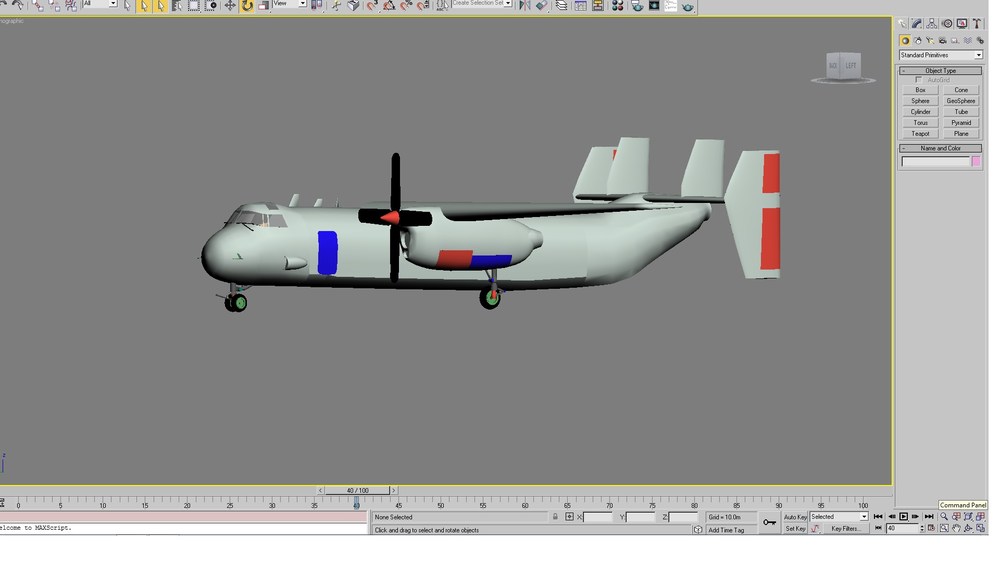Click the Zoom magnifier viewport control
Viewport: 1000px width, 562px height.
(944, 517)
